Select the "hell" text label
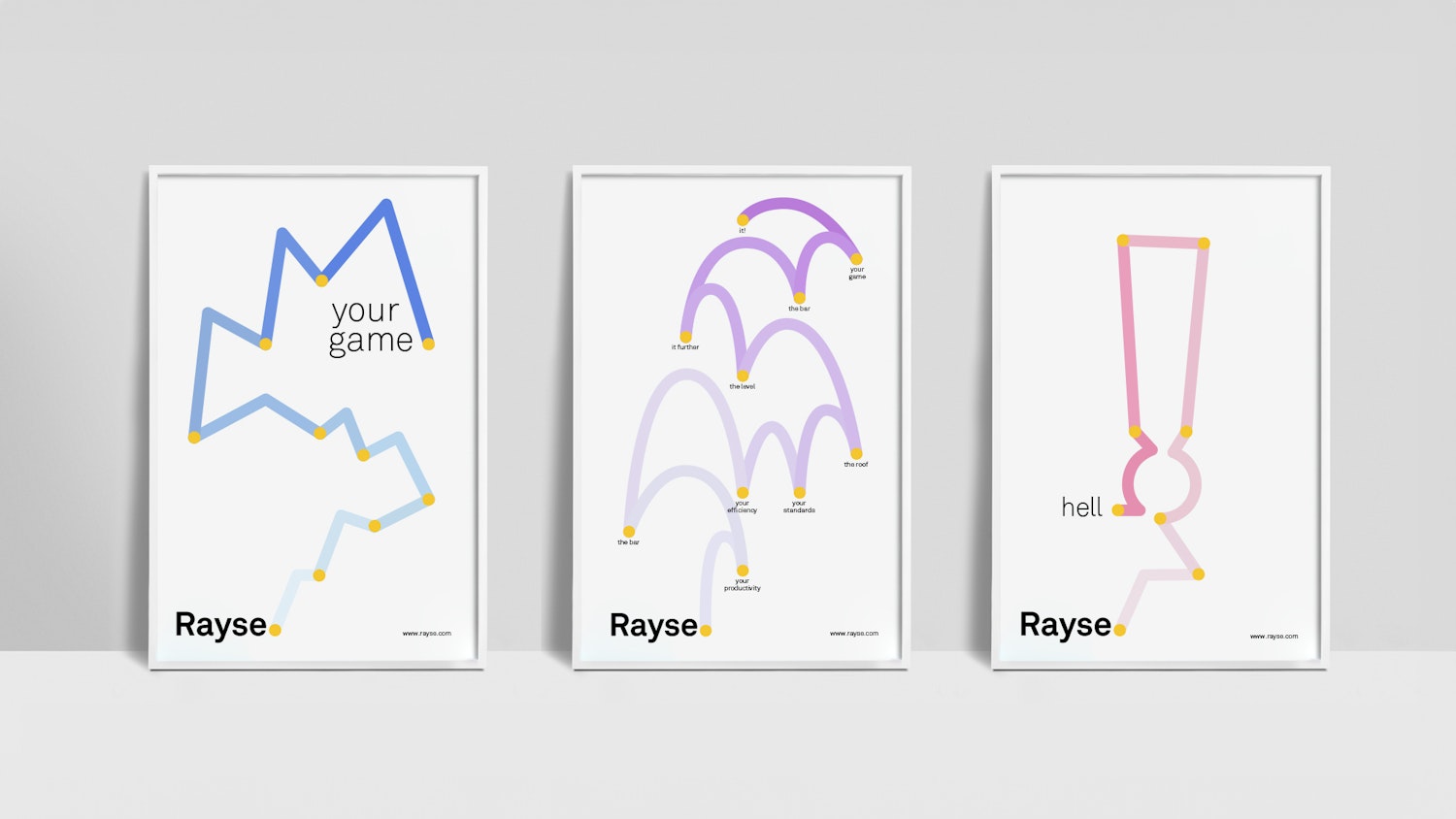This screenshot has width=1456, height=819. [x=1081, y=506]
